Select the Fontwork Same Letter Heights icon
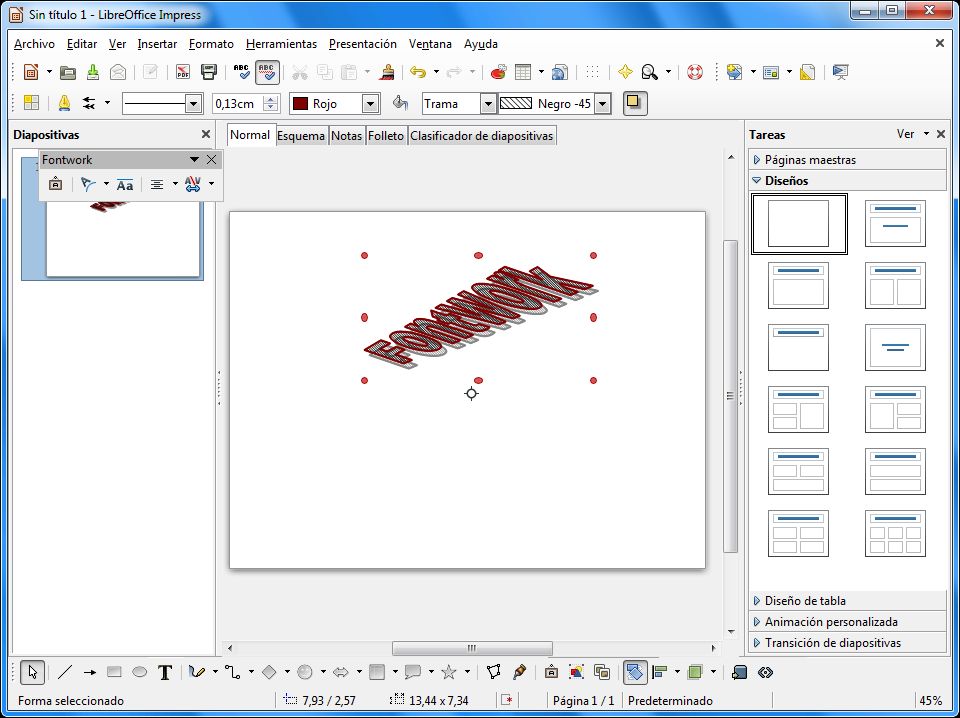Viewport: 960px width, 718px height. (124, 184)
